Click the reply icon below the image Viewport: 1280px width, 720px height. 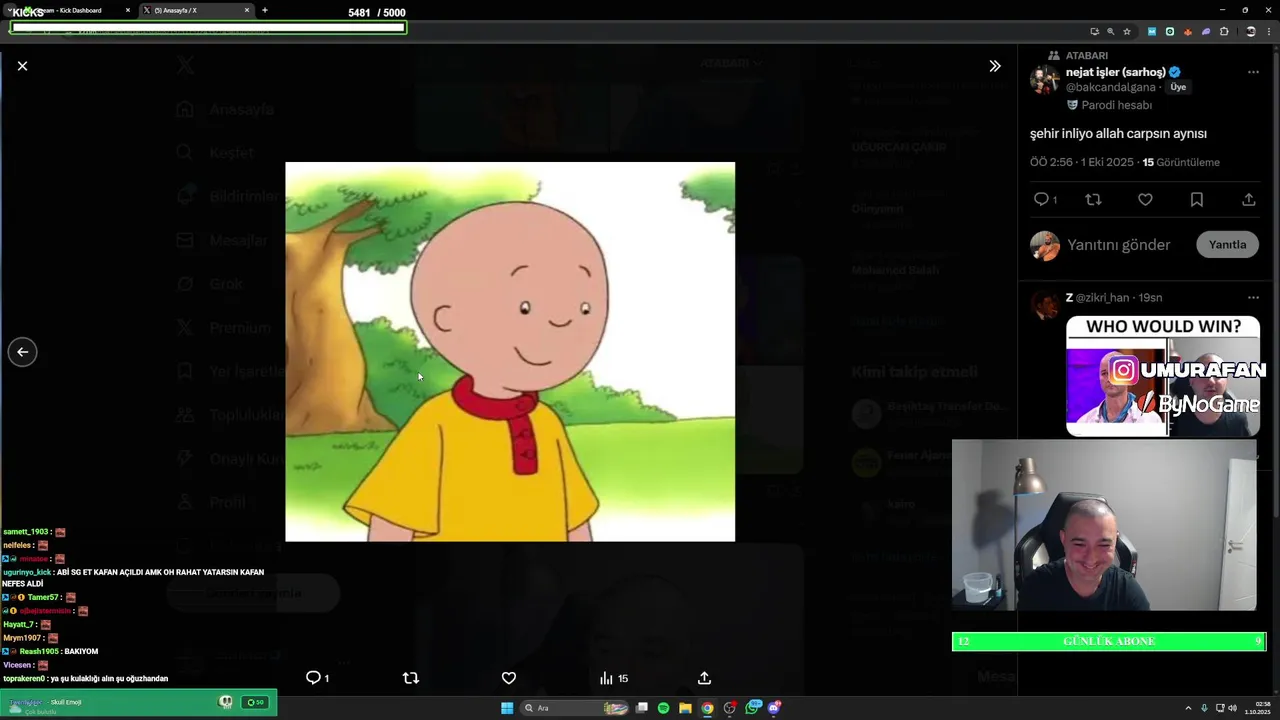[317, 678]
